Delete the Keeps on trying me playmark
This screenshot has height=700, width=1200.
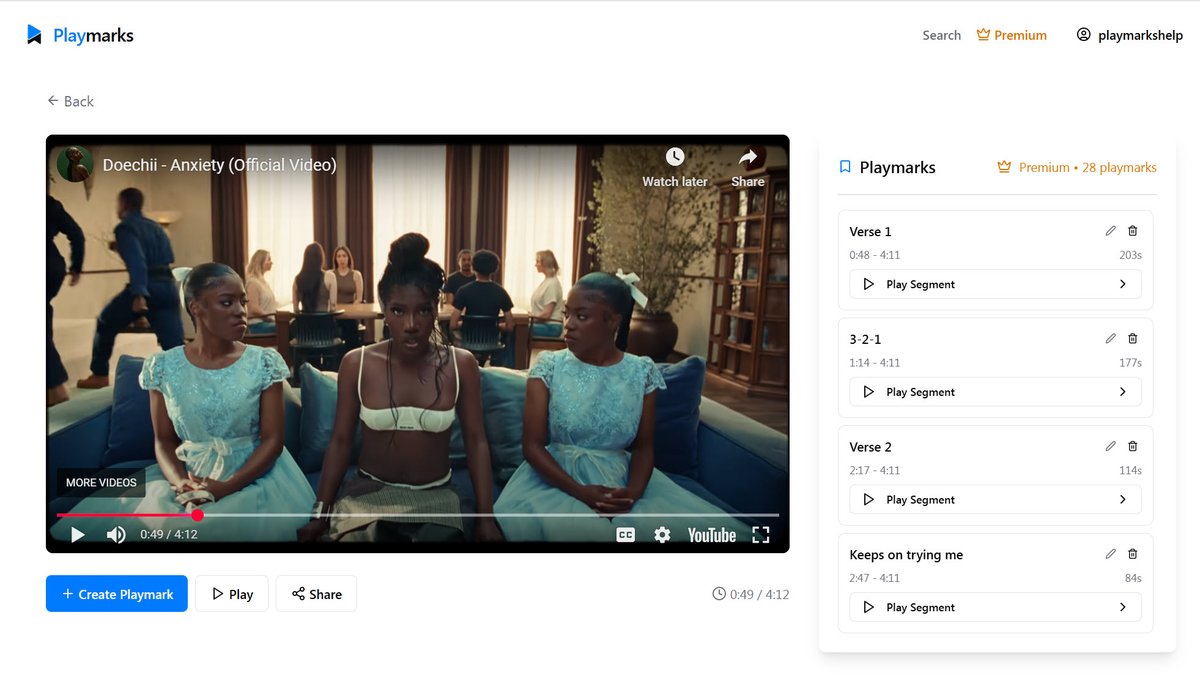point(1133,554)
